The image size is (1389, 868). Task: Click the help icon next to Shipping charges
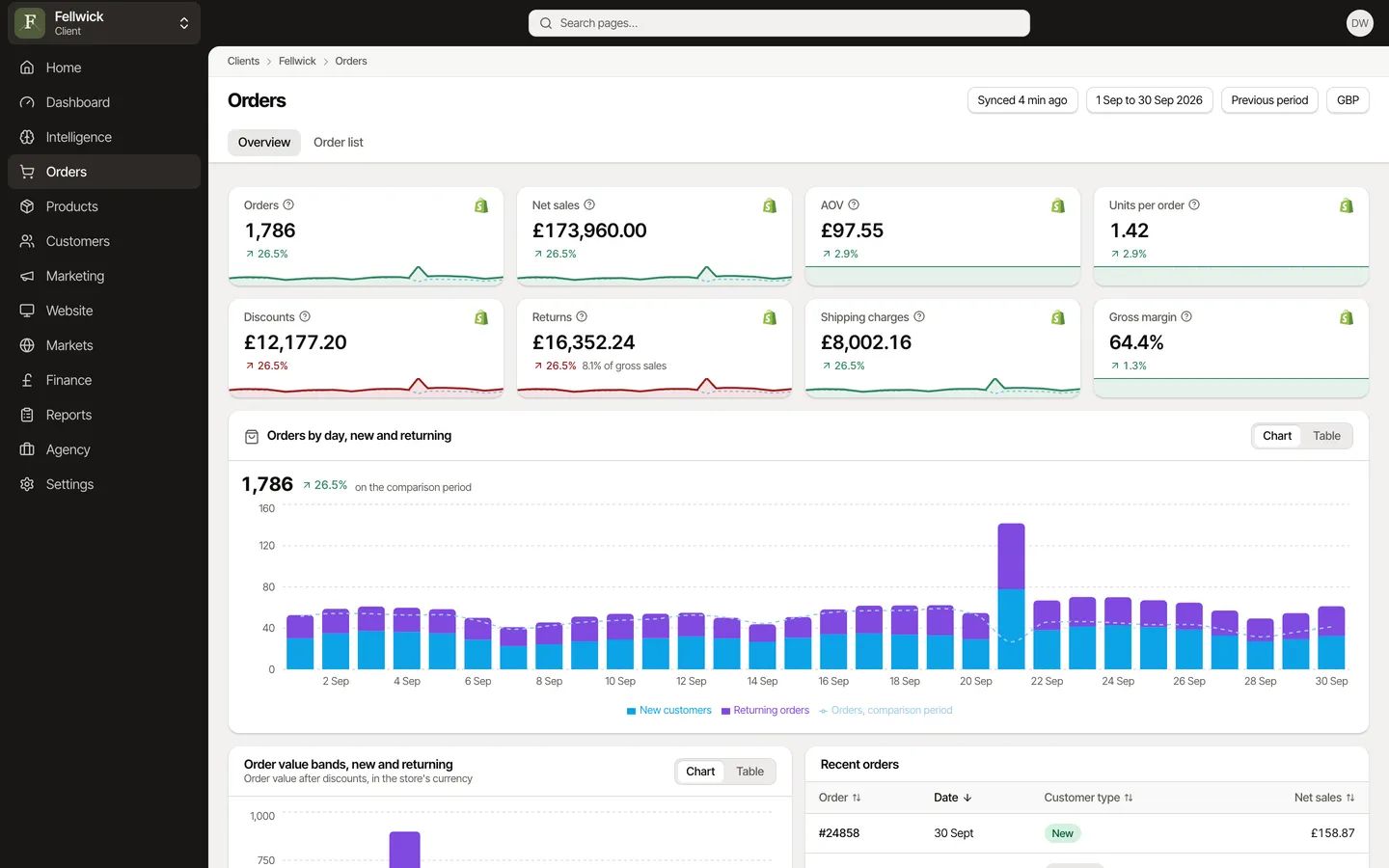[x=919, y=316]
